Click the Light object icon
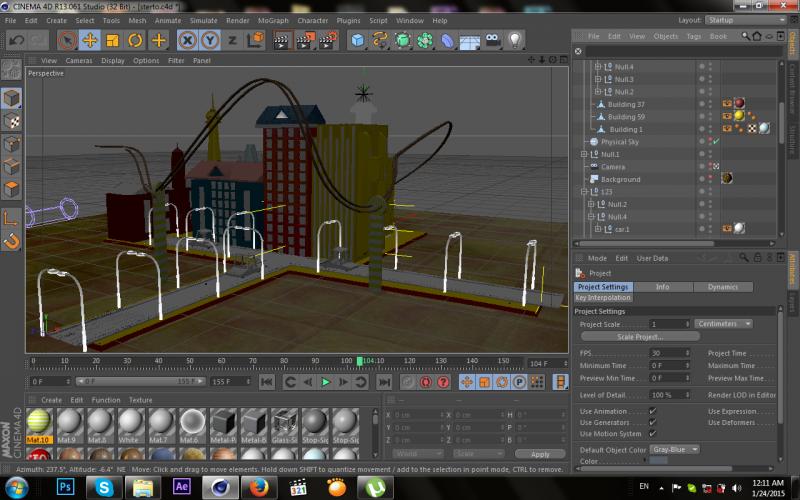Screen dimensions: 800x500 [515, 41]
